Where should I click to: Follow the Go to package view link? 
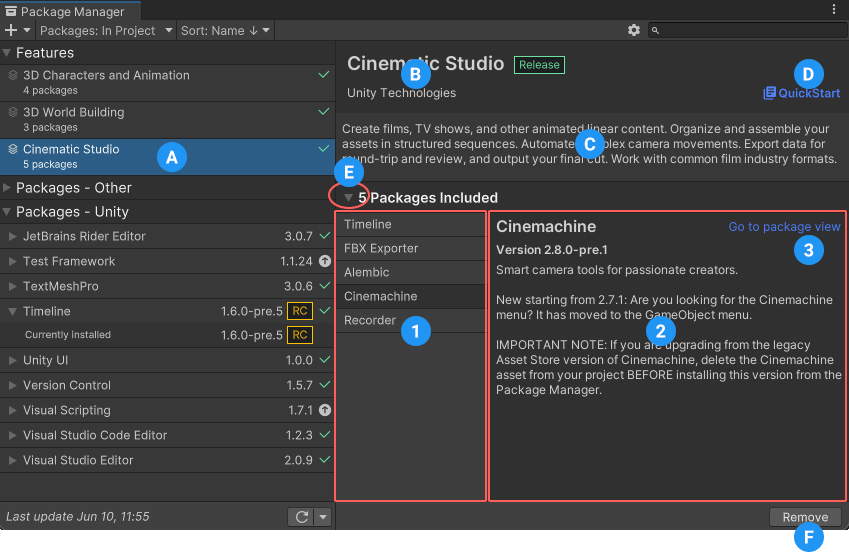(x=784, y=227)
